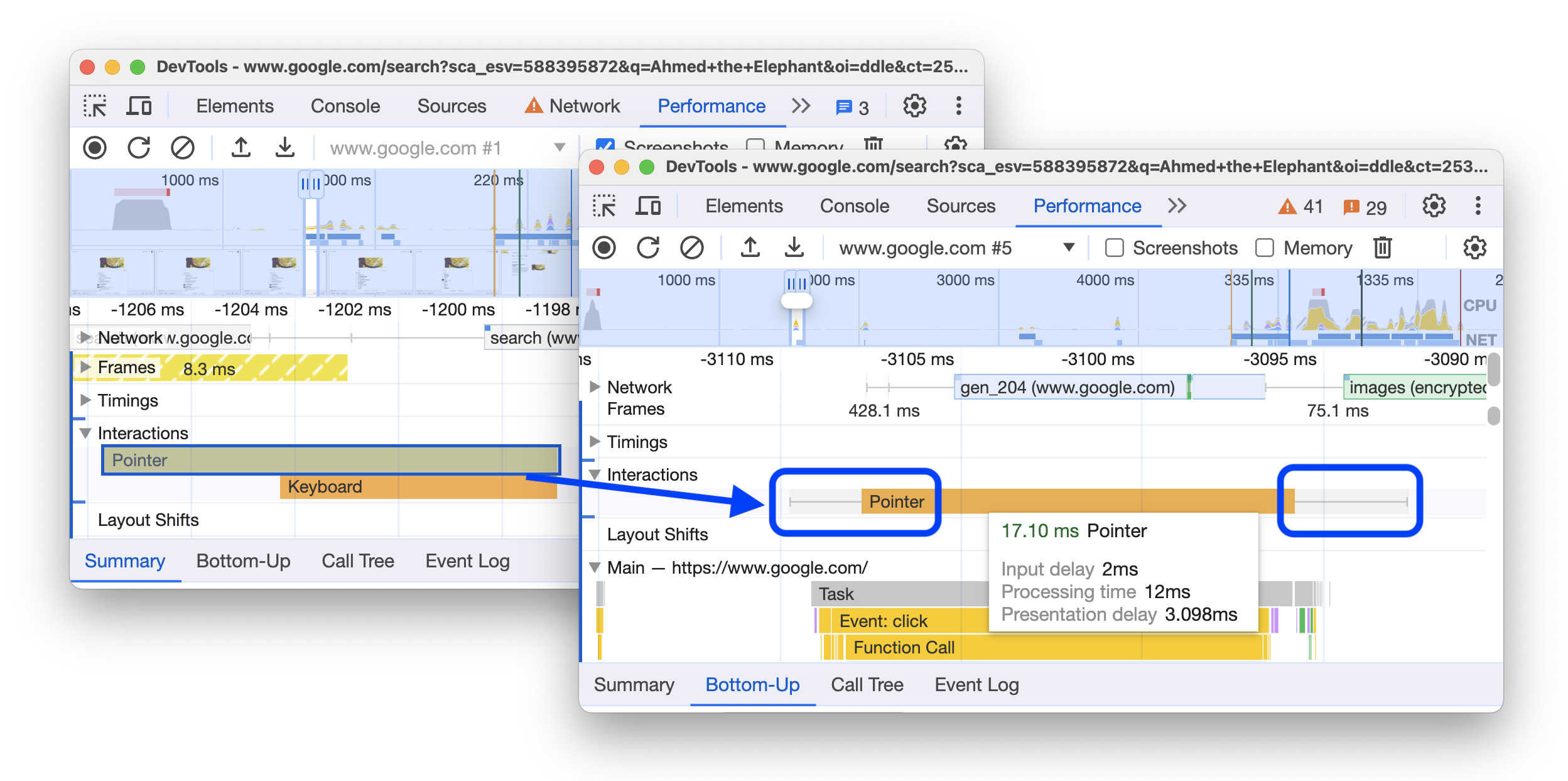Click the stop profiling icon in back window

click(96, 149)
